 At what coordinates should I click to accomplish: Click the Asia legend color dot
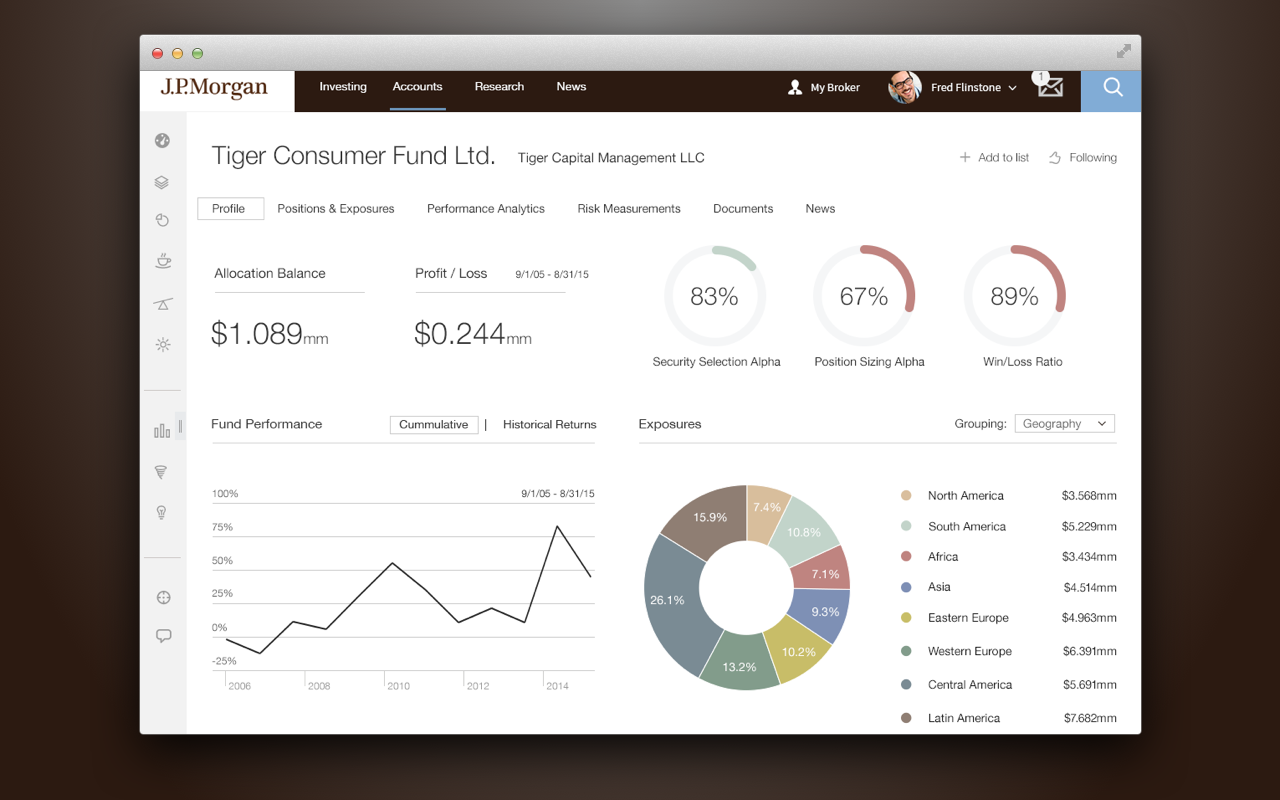pyautogui.click(x=906, y=587)
